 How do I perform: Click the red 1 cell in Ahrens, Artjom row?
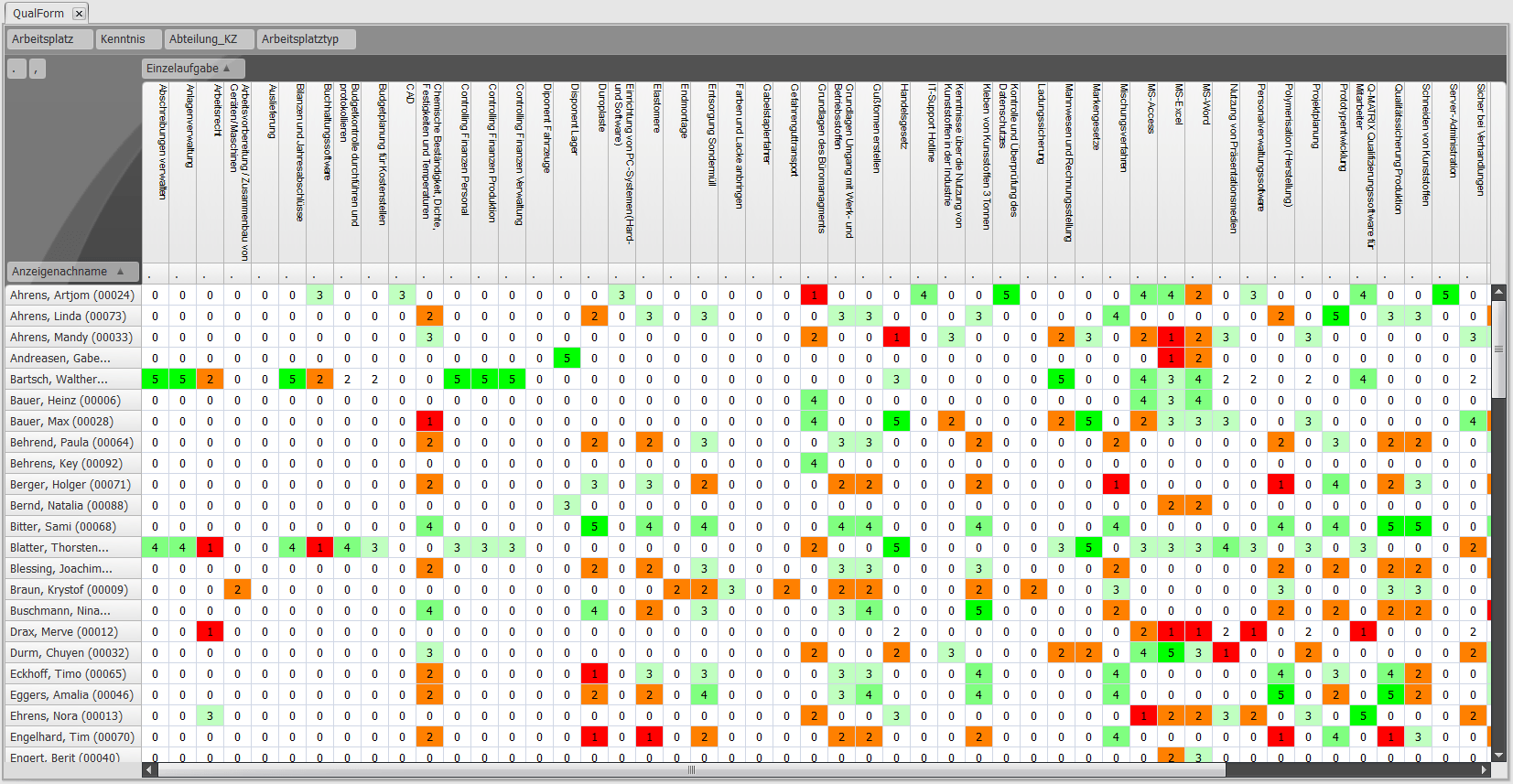pyautogui.click(x=814, y=295)
